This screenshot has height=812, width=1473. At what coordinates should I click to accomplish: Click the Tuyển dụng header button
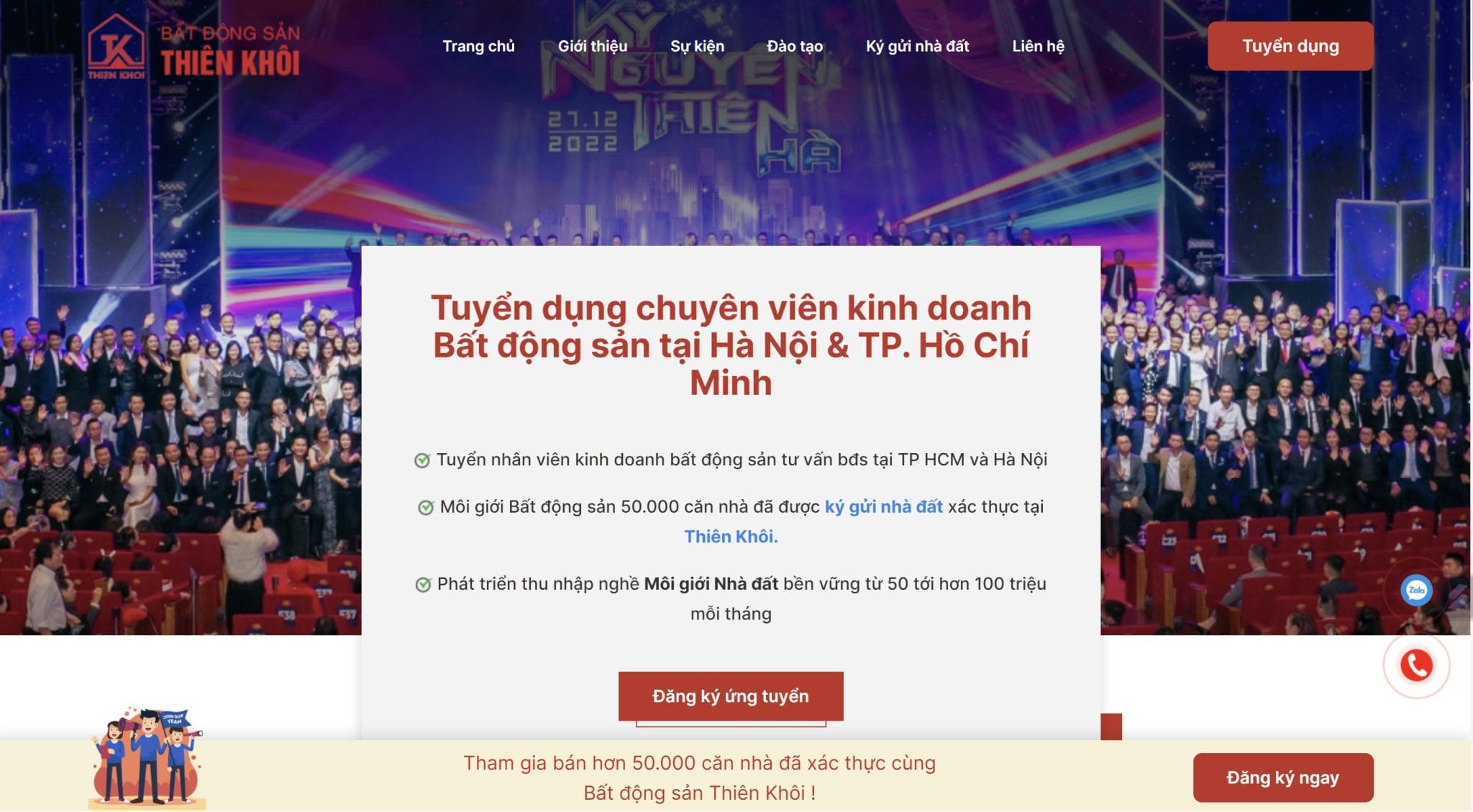(x=1290, y=46)
